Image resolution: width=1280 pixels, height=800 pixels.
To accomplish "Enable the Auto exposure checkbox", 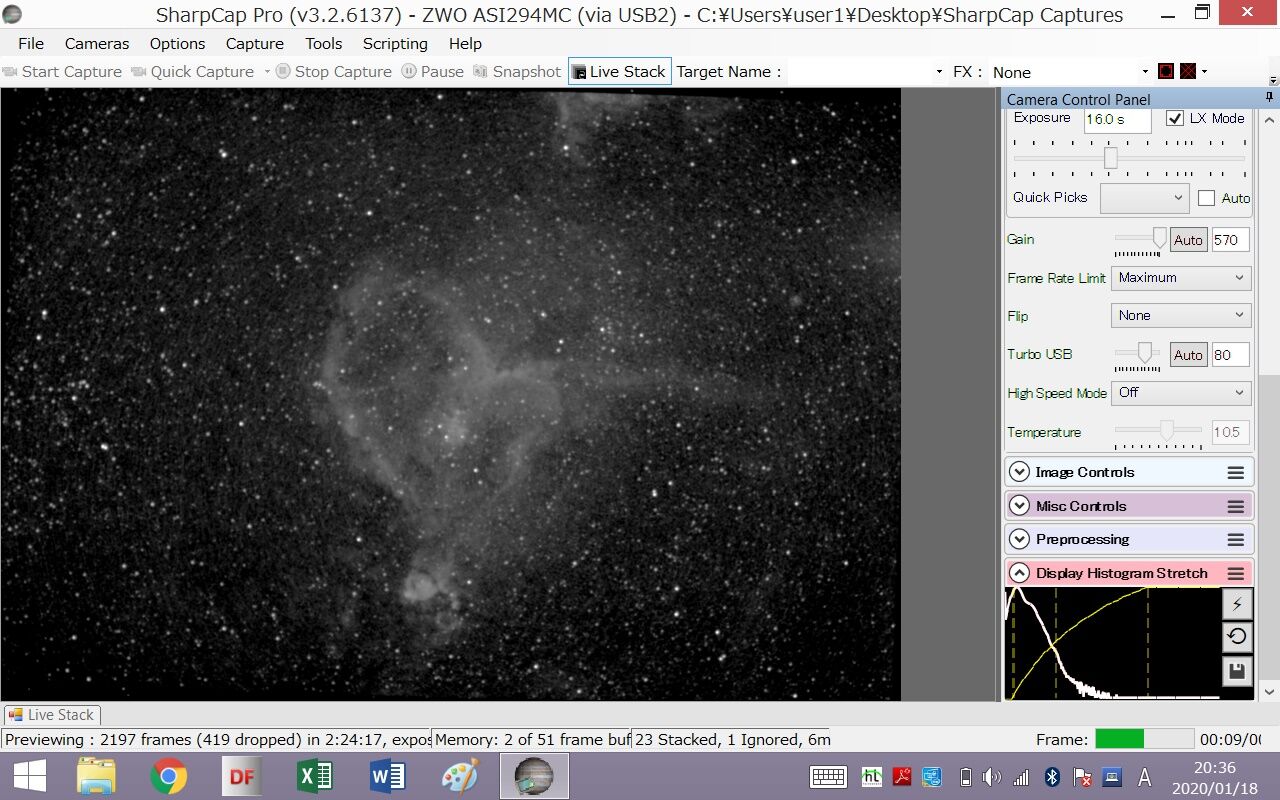I will (1206, 198).
